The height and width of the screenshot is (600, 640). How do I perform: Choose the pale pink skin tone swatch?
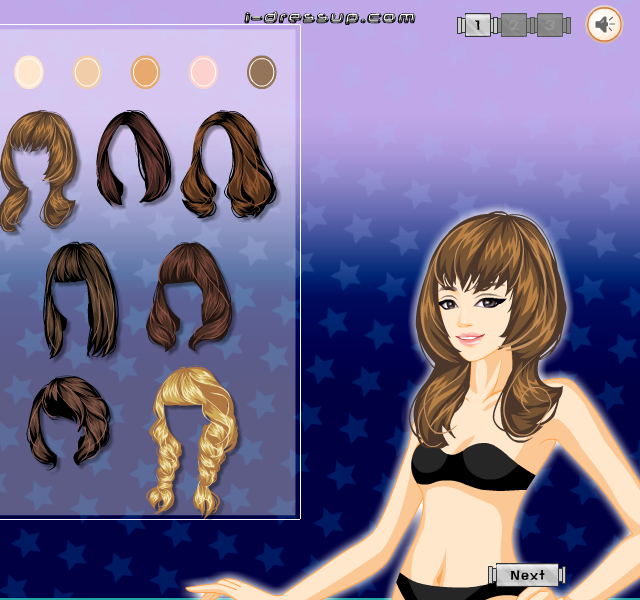pyautogui.click(x=203, y=72)
